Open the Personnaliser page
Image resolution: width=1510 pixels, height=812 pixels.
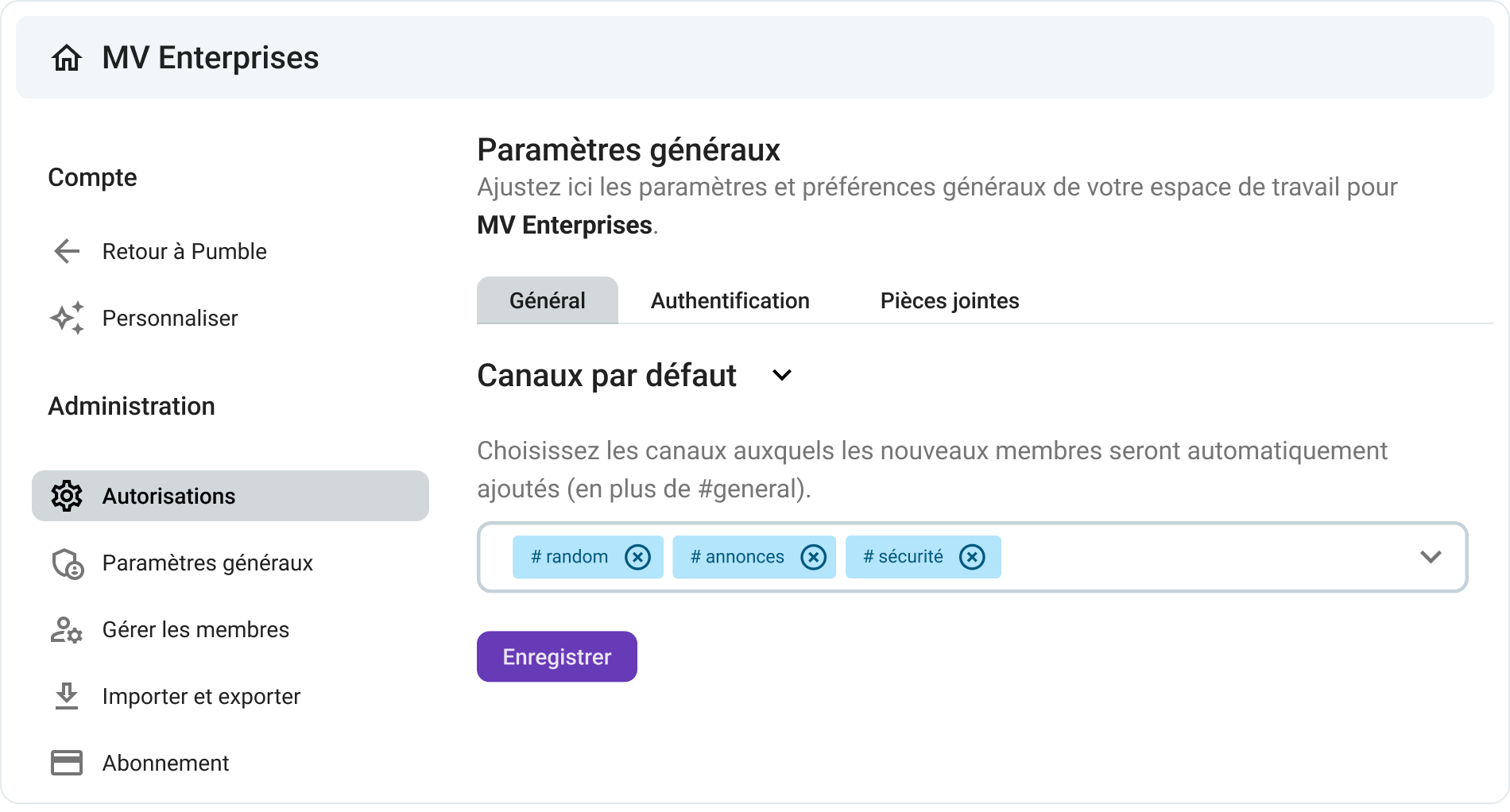pos(169,318)
